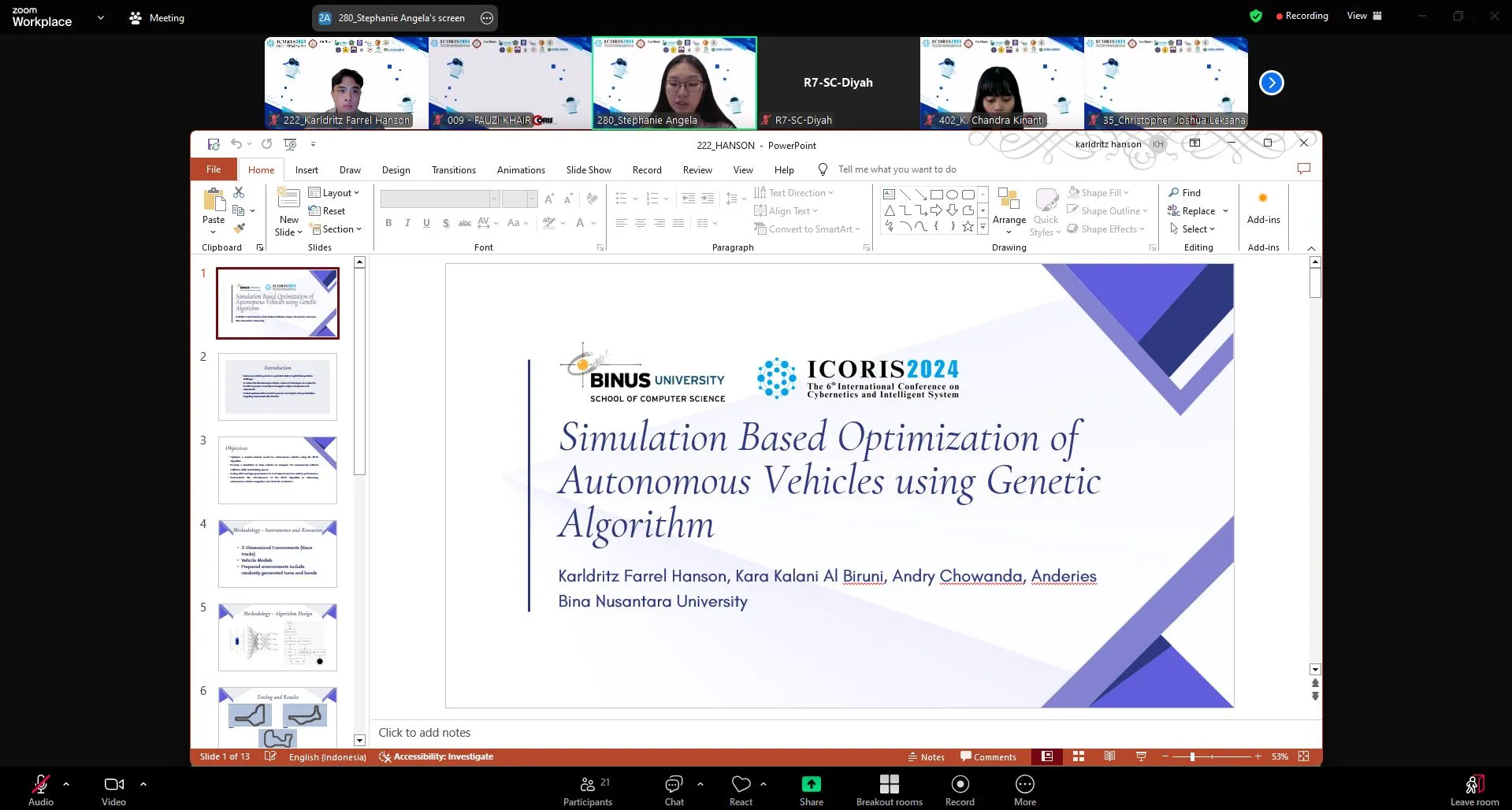1512x810 pixels.
Task: Open the Participants list in Zoom
Action: pos(588,790)
